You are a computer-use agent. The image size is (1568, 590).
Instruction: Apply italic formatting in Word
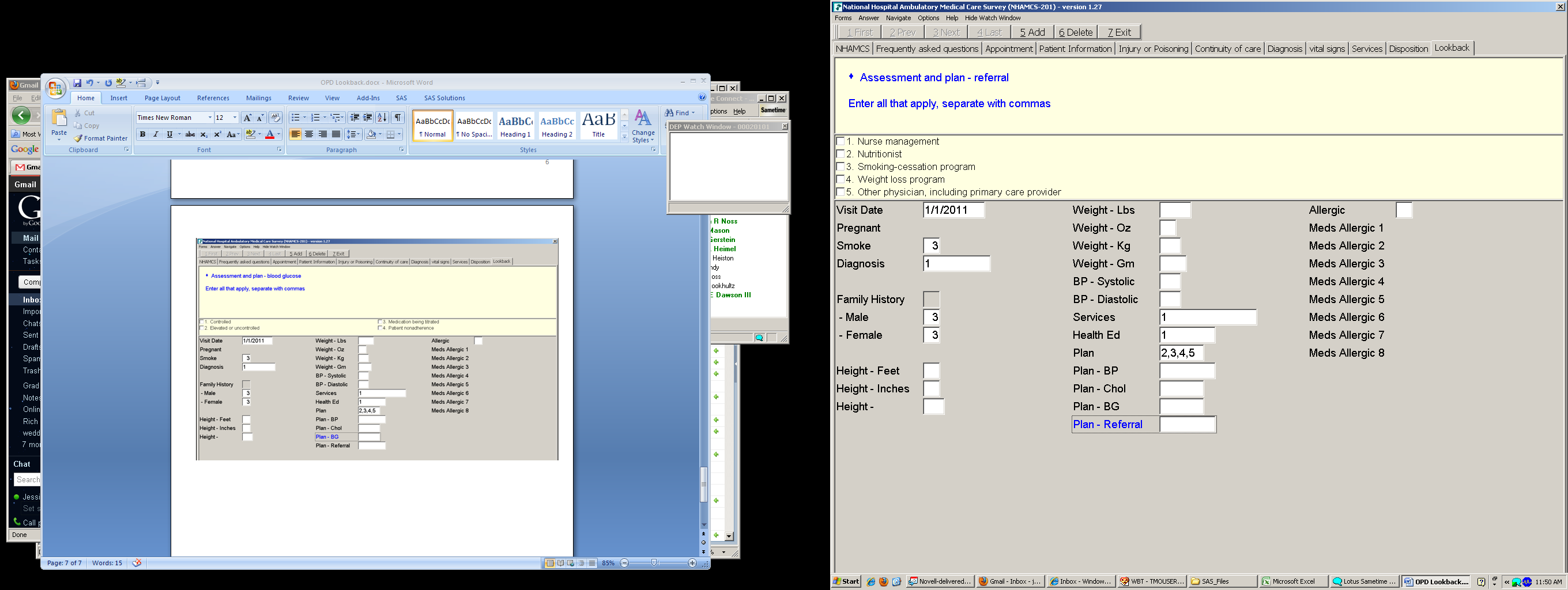click(x=156, y=134)
